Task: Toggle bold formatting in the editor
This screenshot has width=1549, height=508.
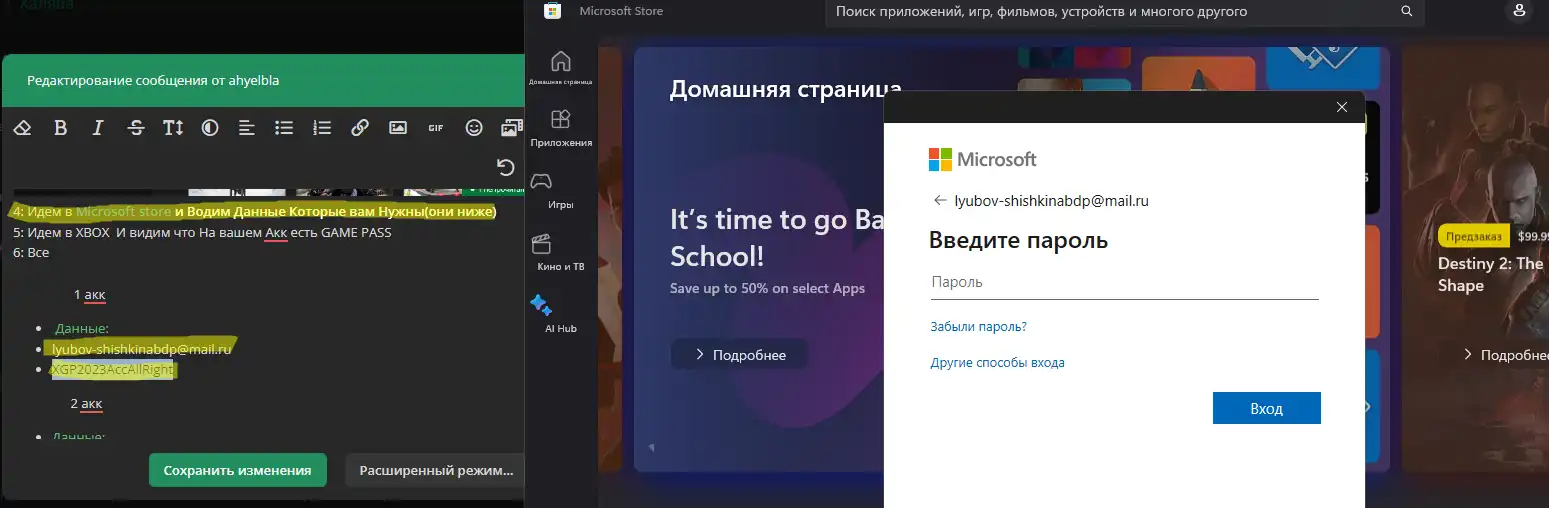Action: pyautogui.click(x=60, y=128)
